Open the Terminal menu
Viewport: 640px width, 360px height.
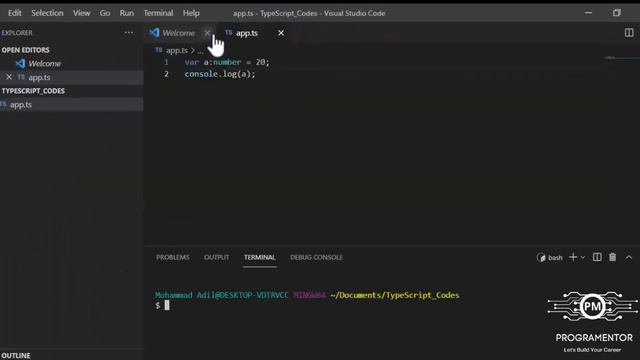pyautogui.click(x=158, y=13)
